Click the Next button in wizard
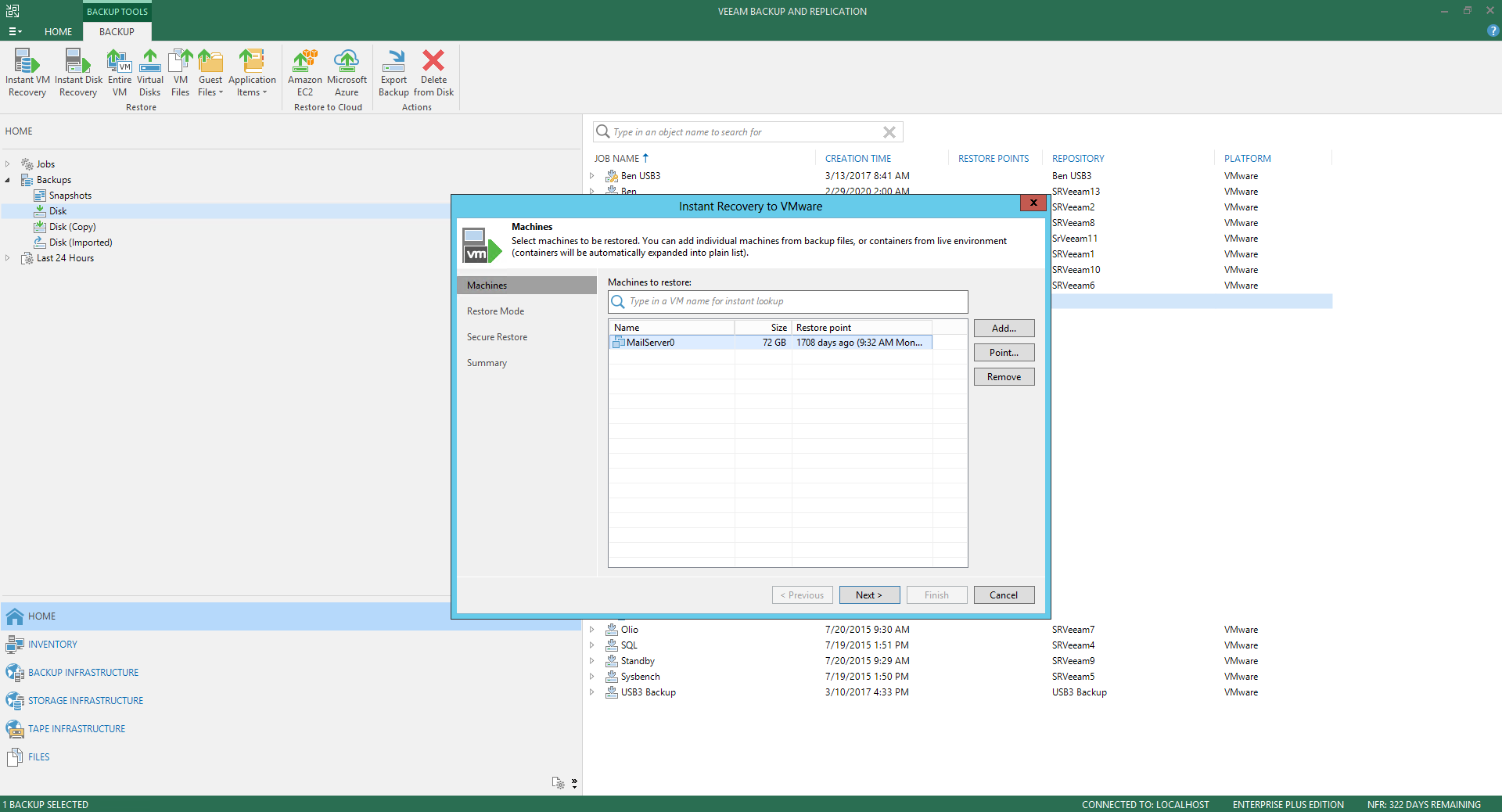Viewport: 1502px width, 812px height. [x=869, y=595]
